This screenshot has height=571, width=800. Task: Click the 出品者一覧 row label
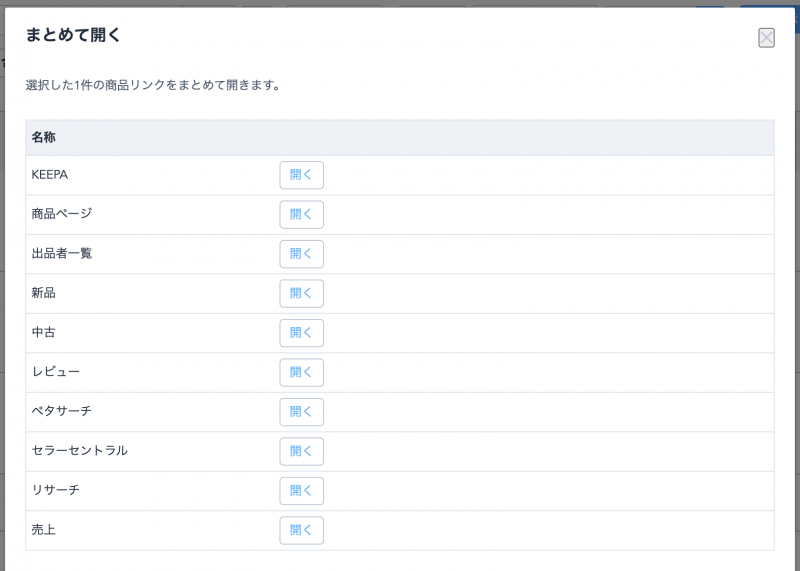click(62, 254)
